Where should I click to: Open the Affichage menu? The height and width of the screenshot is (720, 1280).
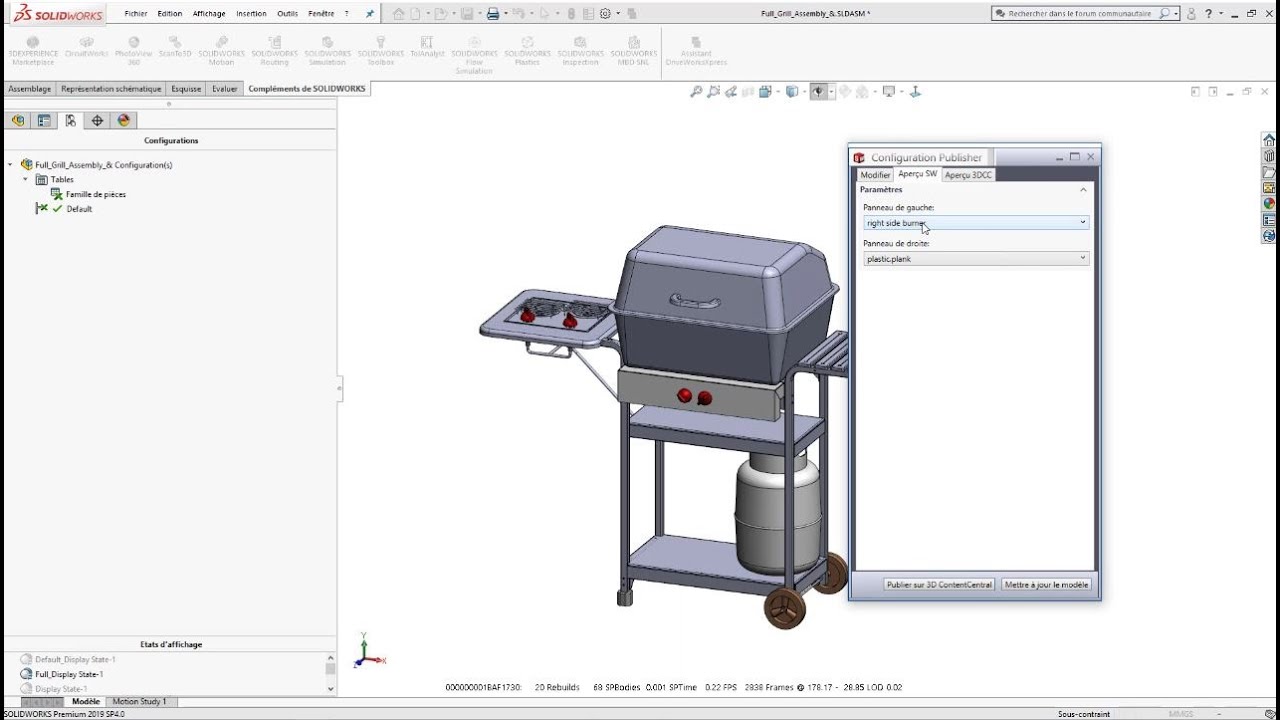209,14
